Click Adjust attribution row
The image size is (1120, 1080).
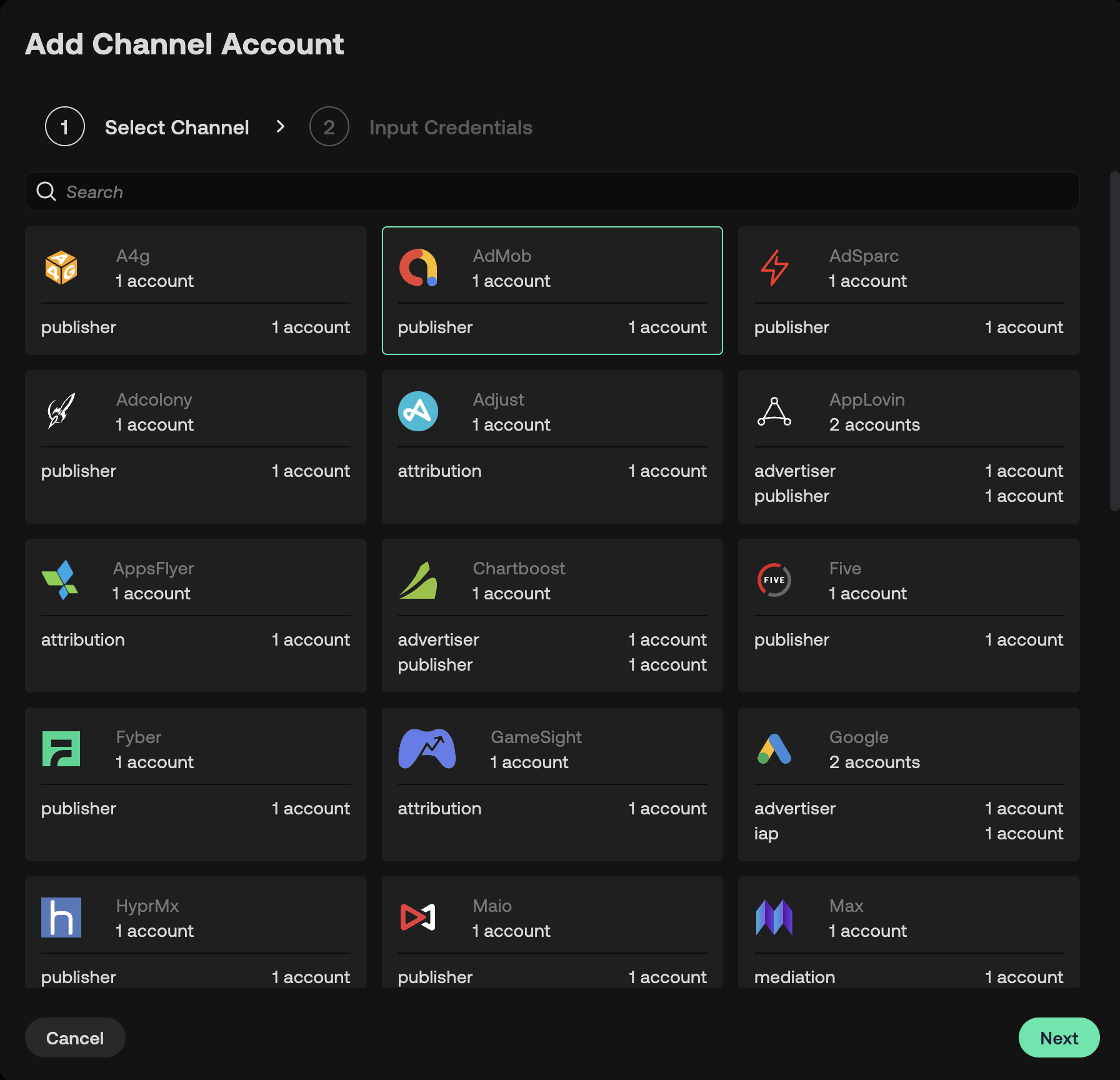tap(552, 471)
